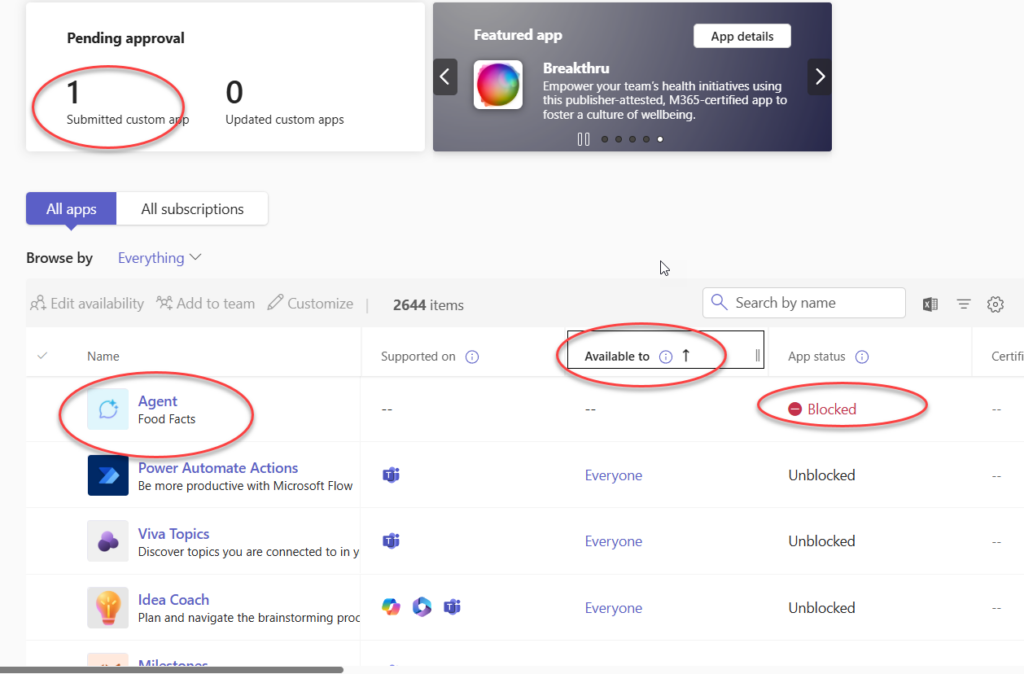Go to the next featured app
This screenshot has width=1024, height=674.
click(x=820, y=77)
